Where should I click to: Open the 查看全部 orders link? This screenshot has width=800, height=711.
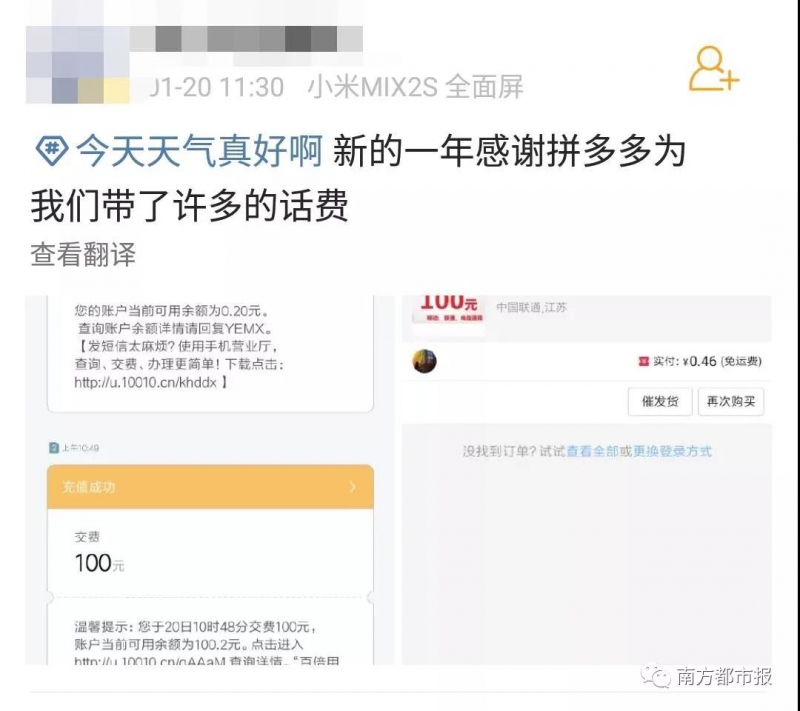(592, 451)
